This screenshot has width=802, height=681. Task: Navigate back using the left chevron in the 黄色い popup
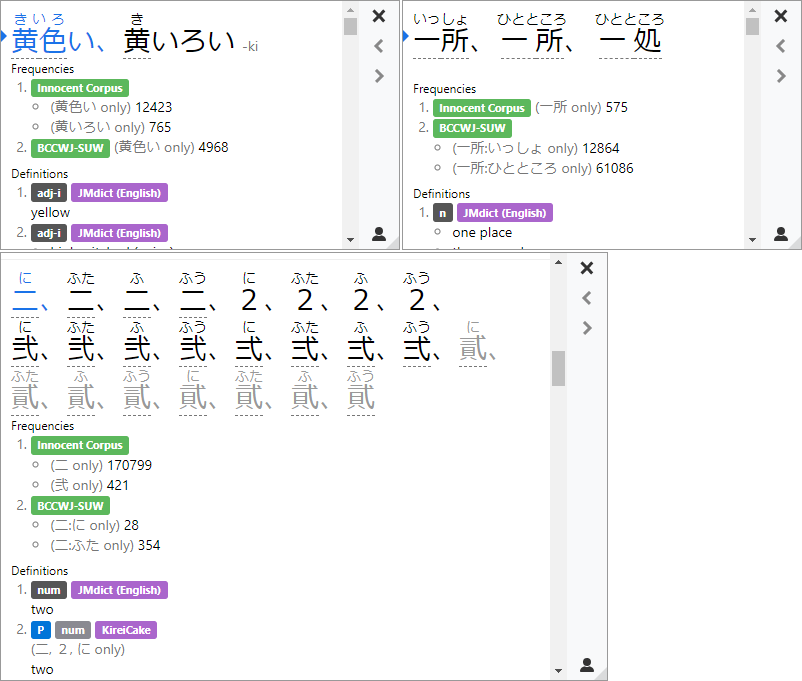click(x=378, y=45)
